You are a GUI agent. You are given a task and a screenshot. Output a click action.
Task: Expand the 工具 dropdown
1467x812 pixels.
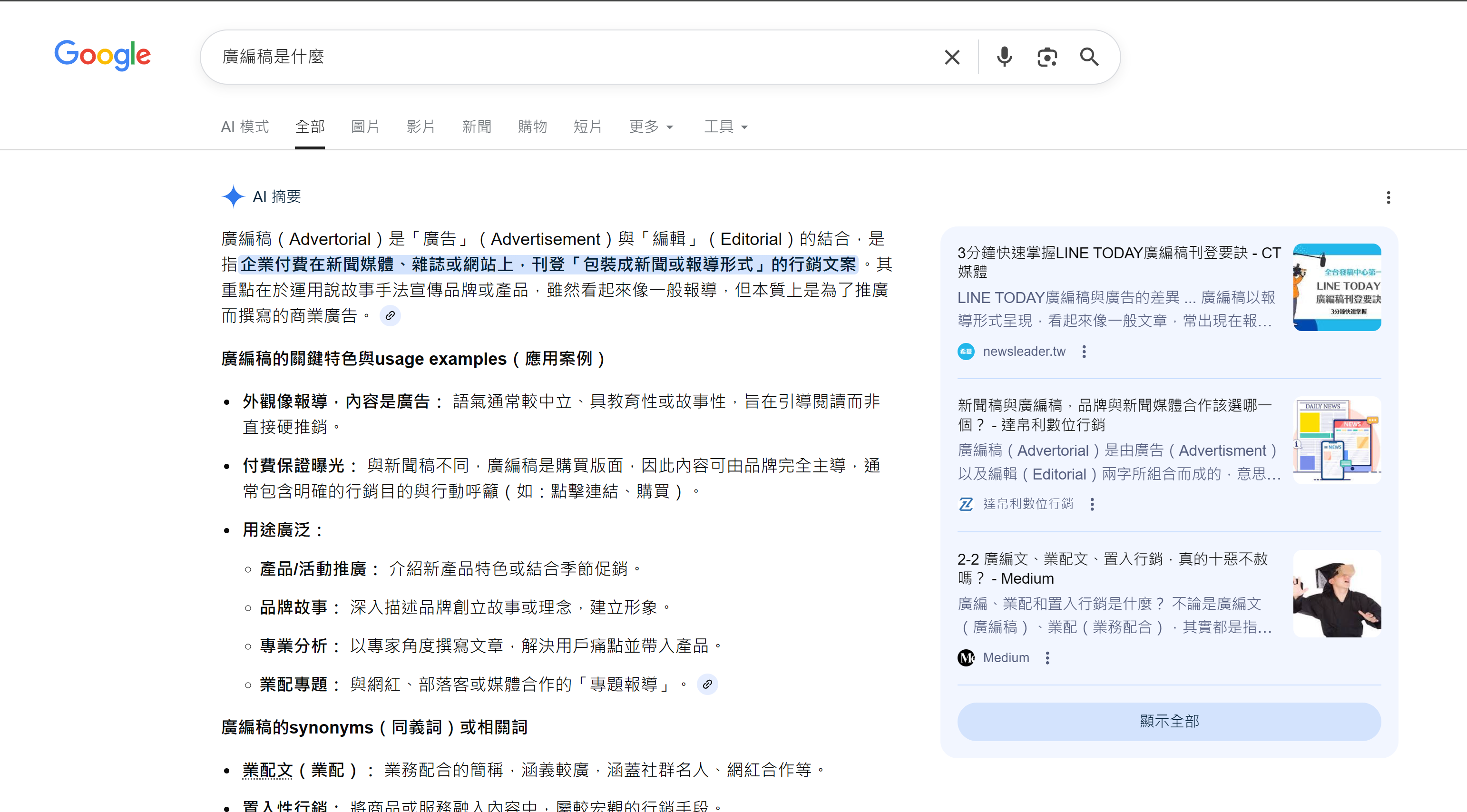pos(725,127)
